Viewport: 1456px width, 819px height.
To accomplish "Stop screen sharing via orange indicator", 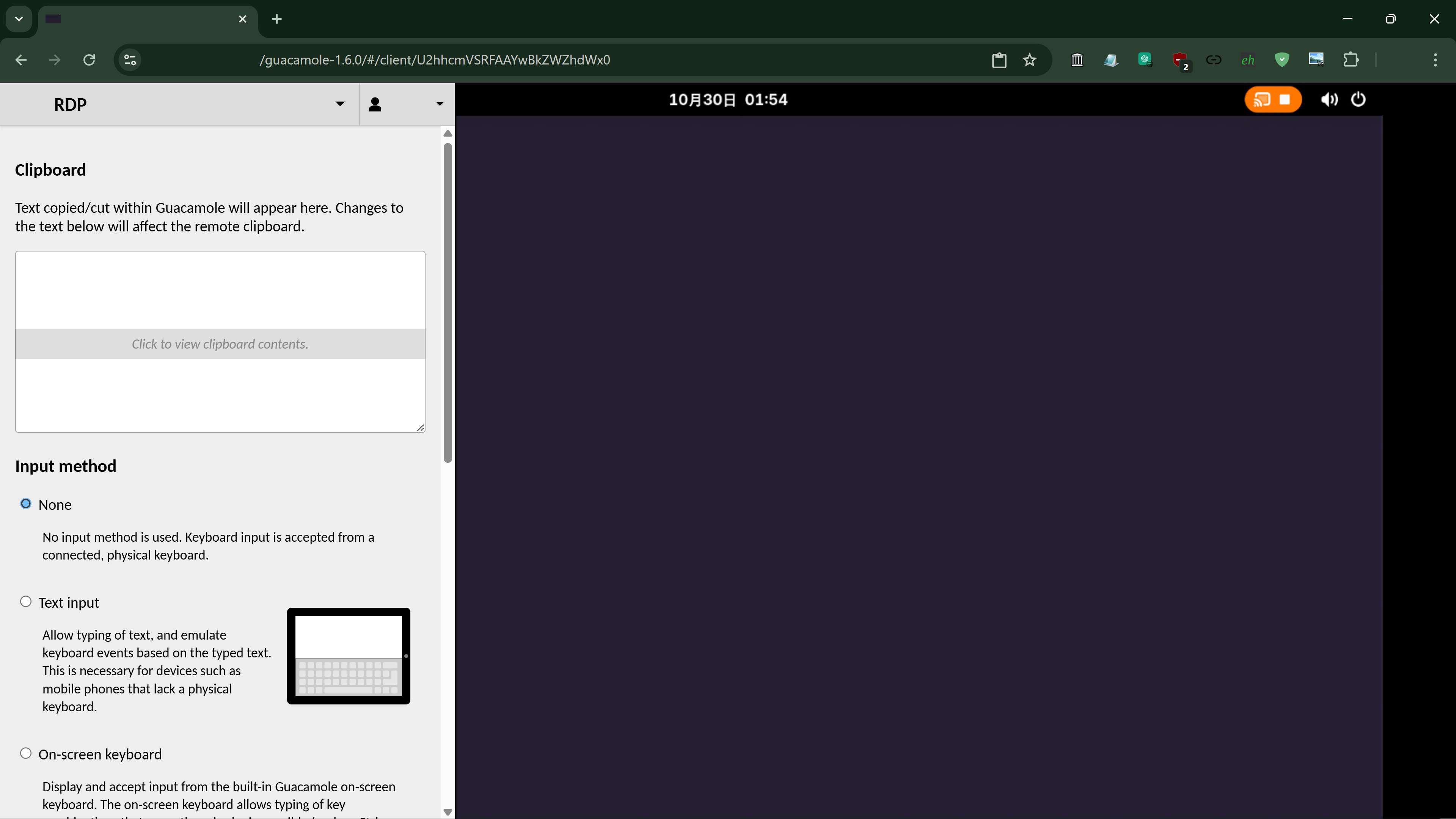I will [1285, 99].
